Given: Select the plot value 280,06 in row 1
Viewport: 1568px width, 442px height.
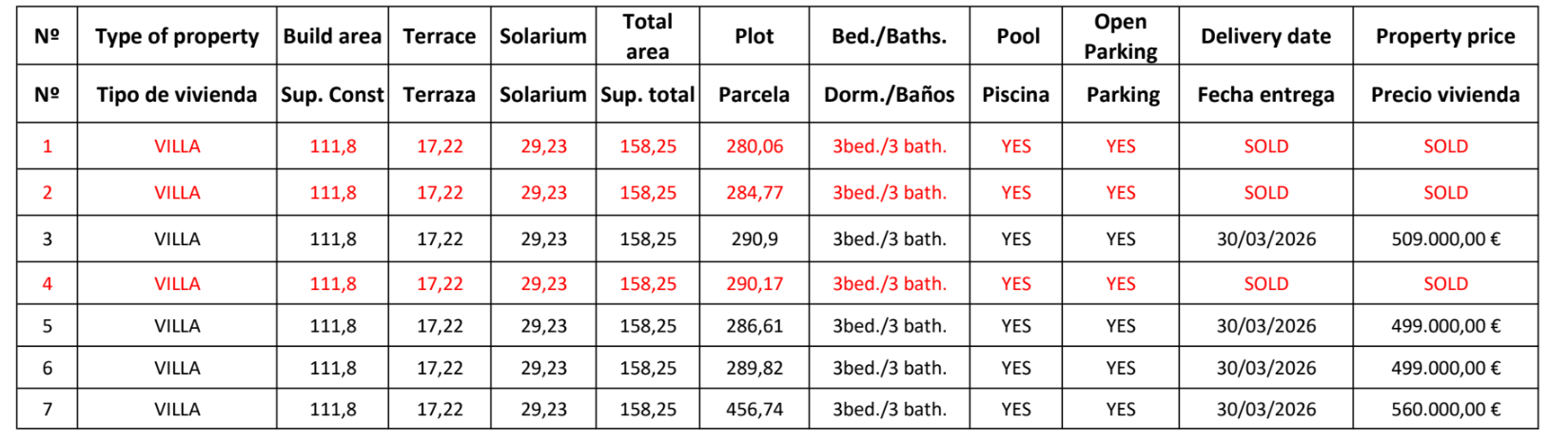Looking at the screenshot, I should coord(755,146).
